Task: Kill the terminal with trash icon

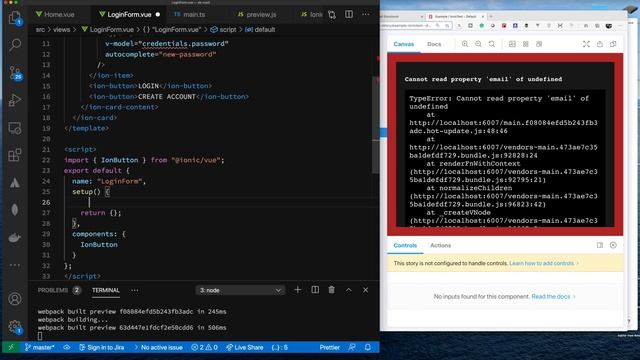Action: pyautogui.click(x=331, y=290)
